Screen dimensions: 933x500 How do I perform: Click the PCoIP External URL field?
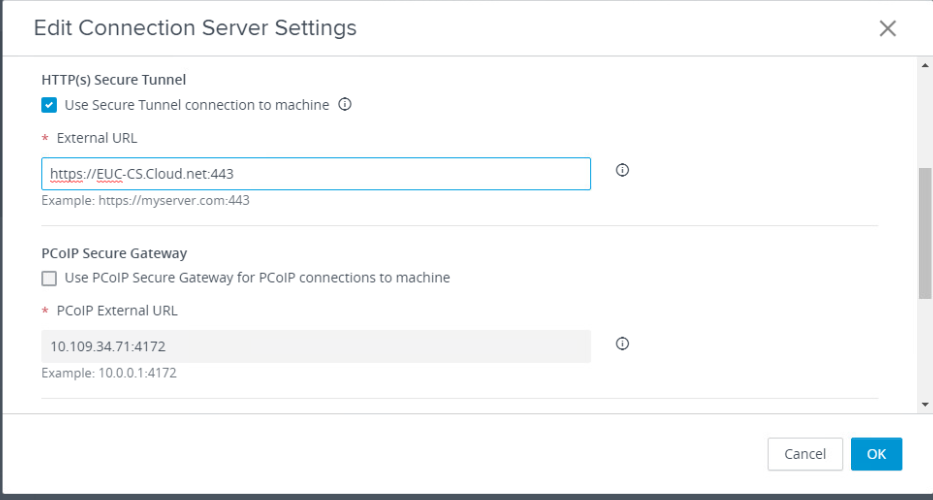(316, 346)
